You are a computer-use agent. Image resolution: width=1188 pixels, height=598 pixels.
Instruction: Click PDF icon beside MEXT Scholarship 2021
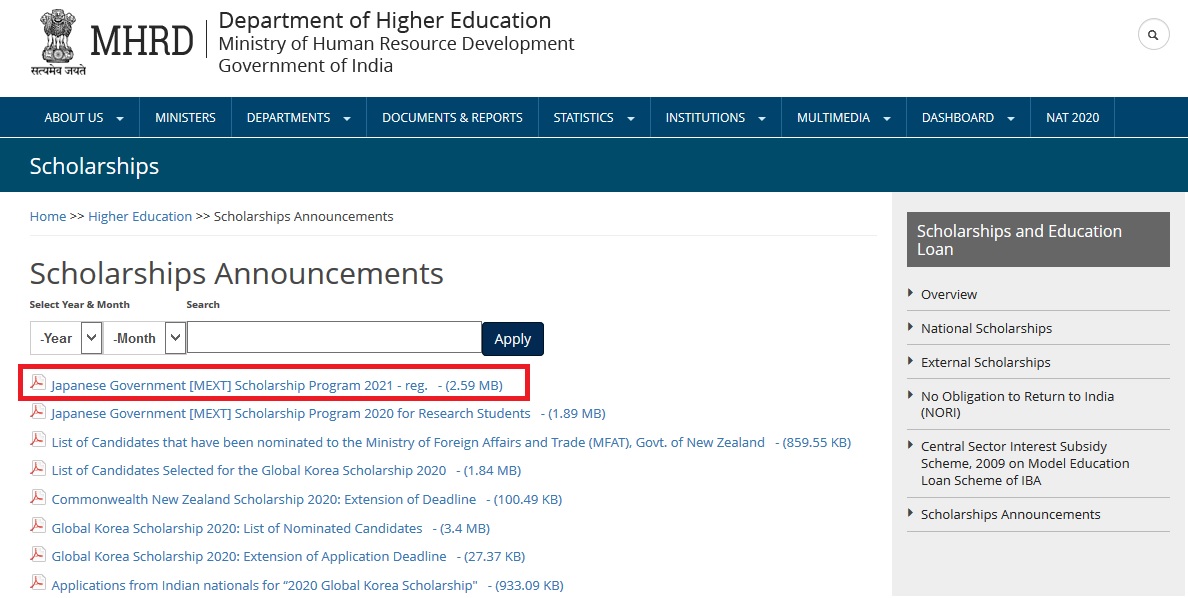(x=38, y=383)
